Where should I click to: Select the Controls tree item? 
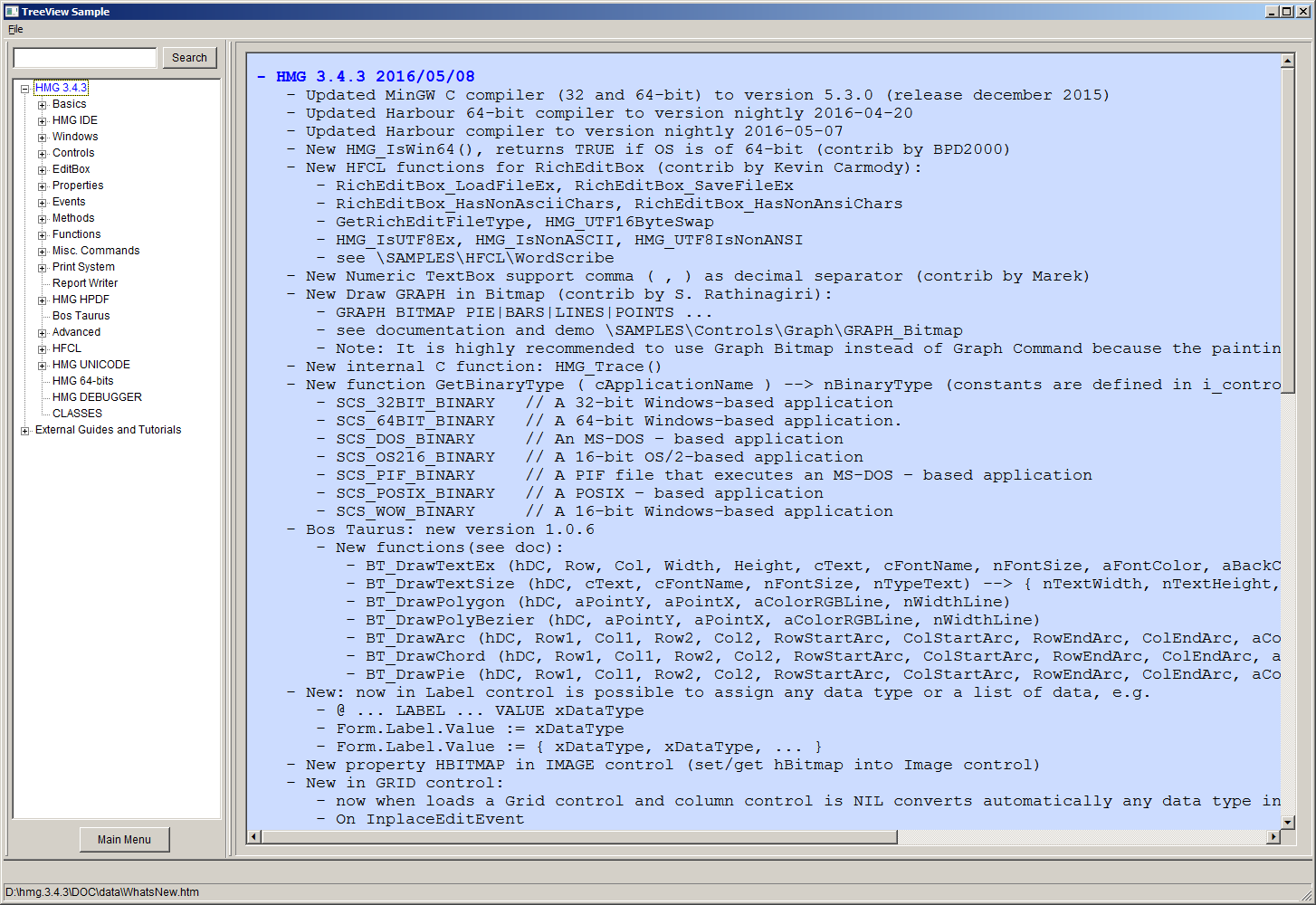point(73,153)
